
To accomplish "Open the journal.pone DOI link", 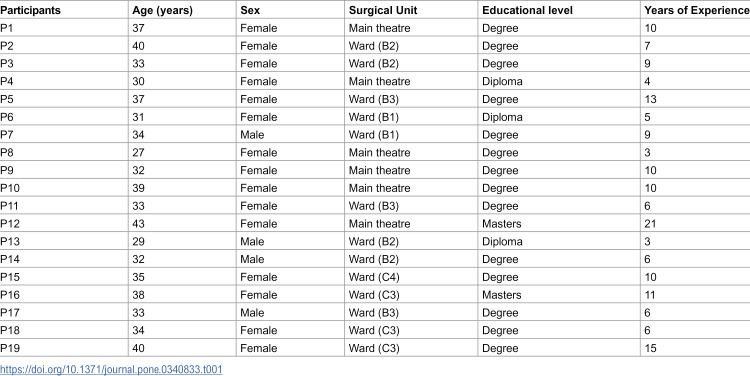I will tap(111, 369).
